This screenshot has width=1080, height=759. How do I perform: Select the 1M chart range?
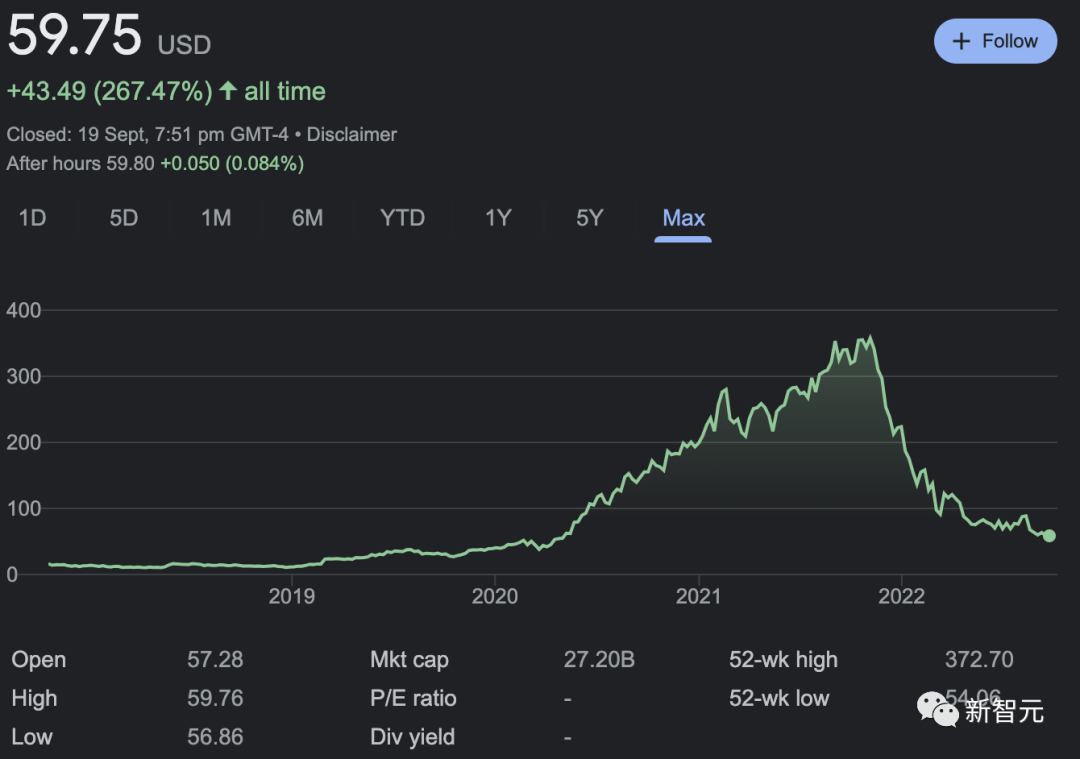tap(216, 218)
